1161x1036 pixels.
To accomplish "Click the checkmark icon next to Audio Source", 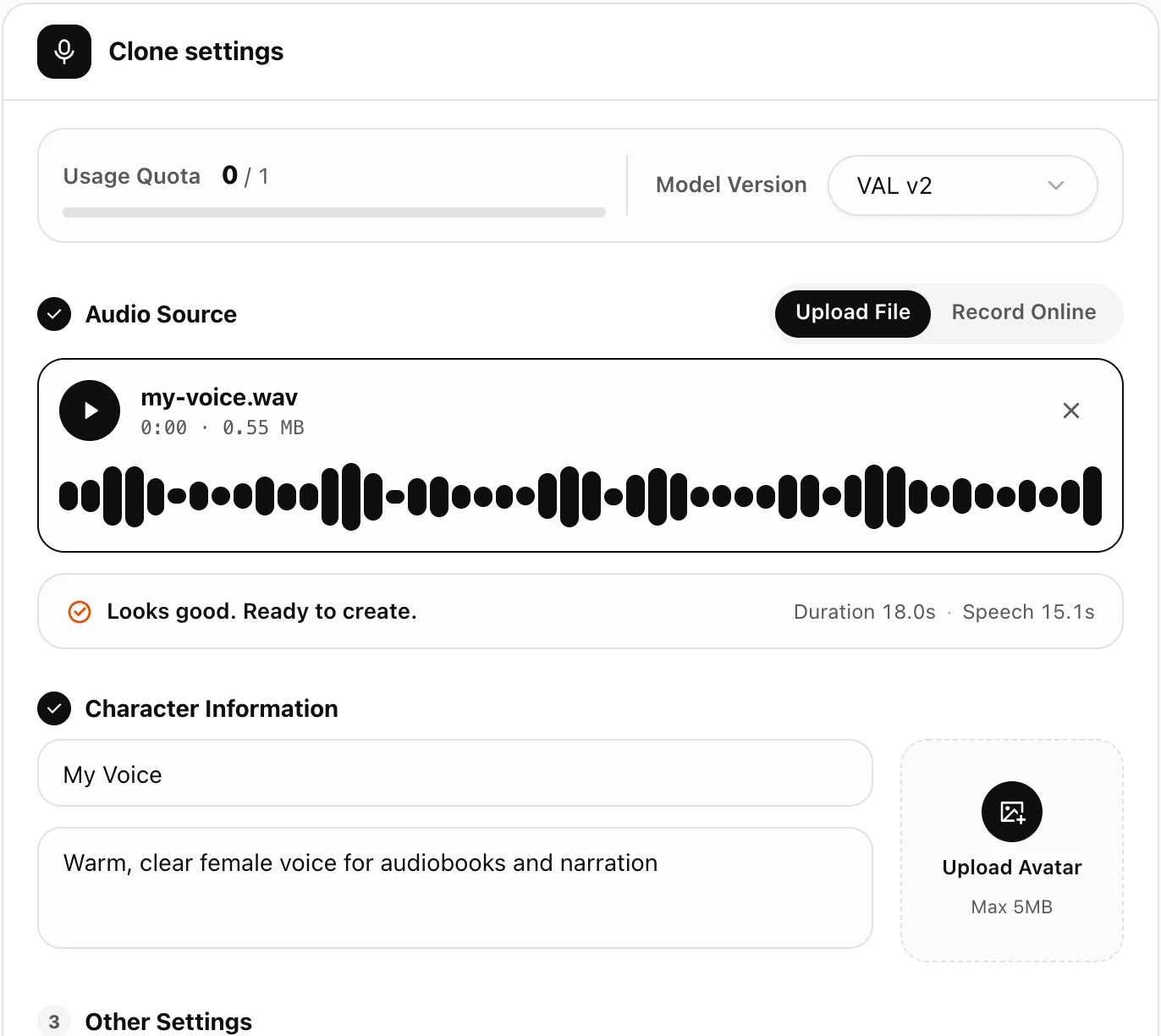I will [54, 314].
